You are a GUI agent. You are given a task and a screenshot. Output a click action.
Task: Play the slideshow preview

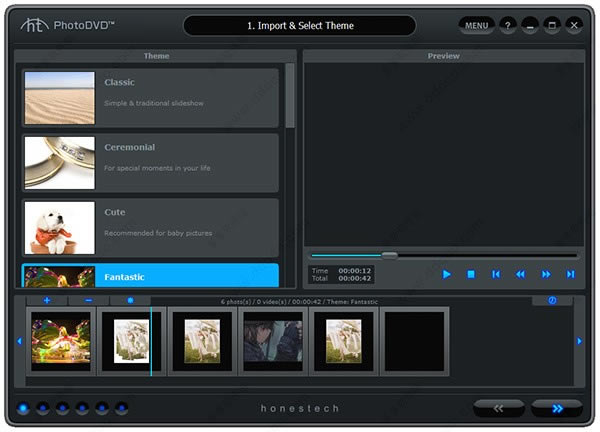(446, 274)
